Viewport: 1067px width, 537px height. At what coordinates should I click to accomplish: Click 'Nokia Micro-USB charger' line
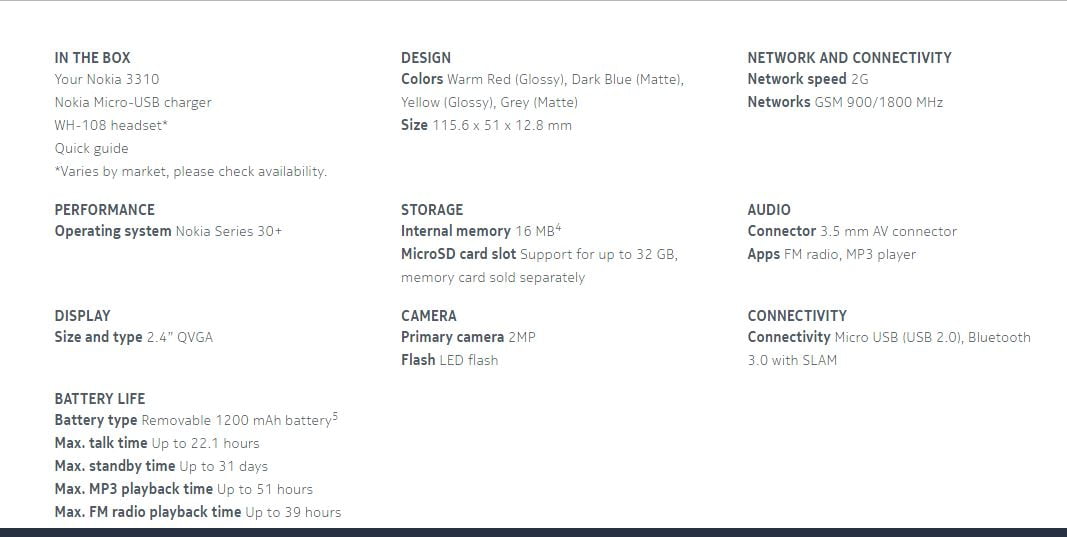tap(133, 102)
